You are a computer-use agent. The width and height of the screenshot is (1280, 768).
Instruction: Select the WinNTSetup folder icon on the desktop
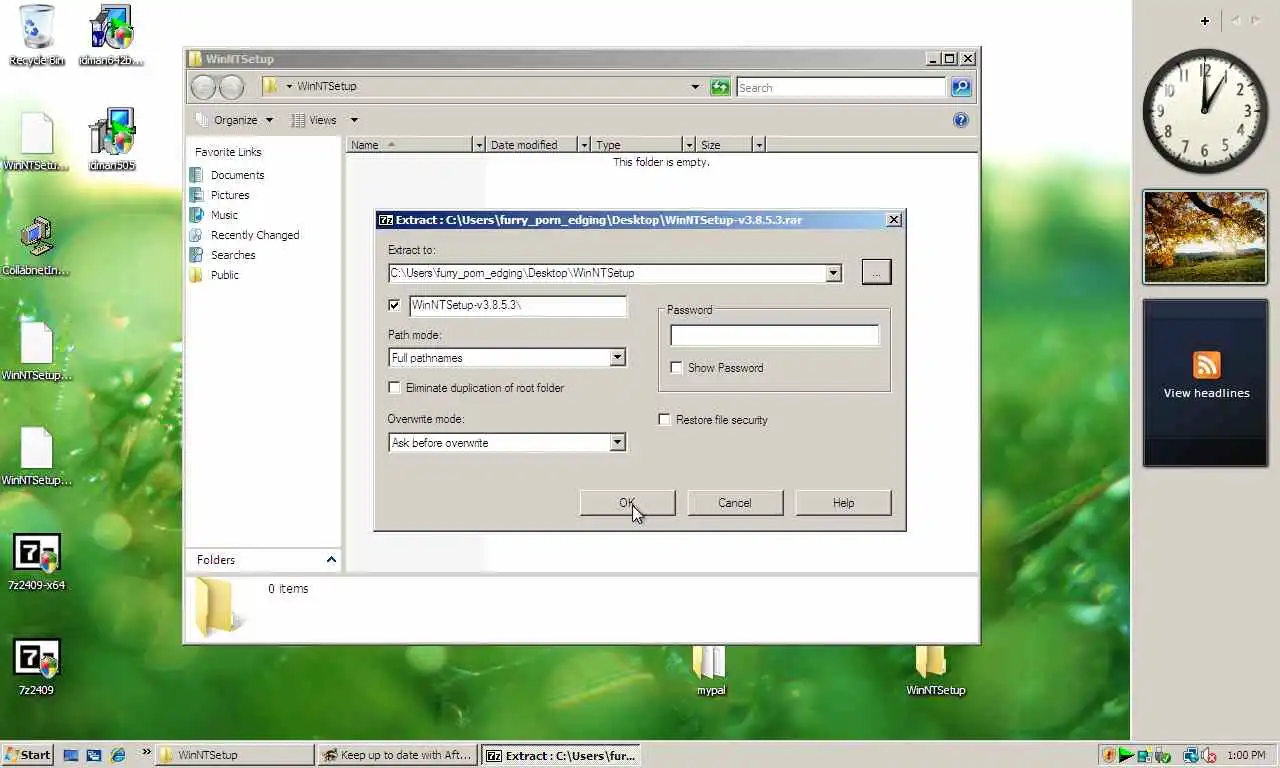click(935, 670)
